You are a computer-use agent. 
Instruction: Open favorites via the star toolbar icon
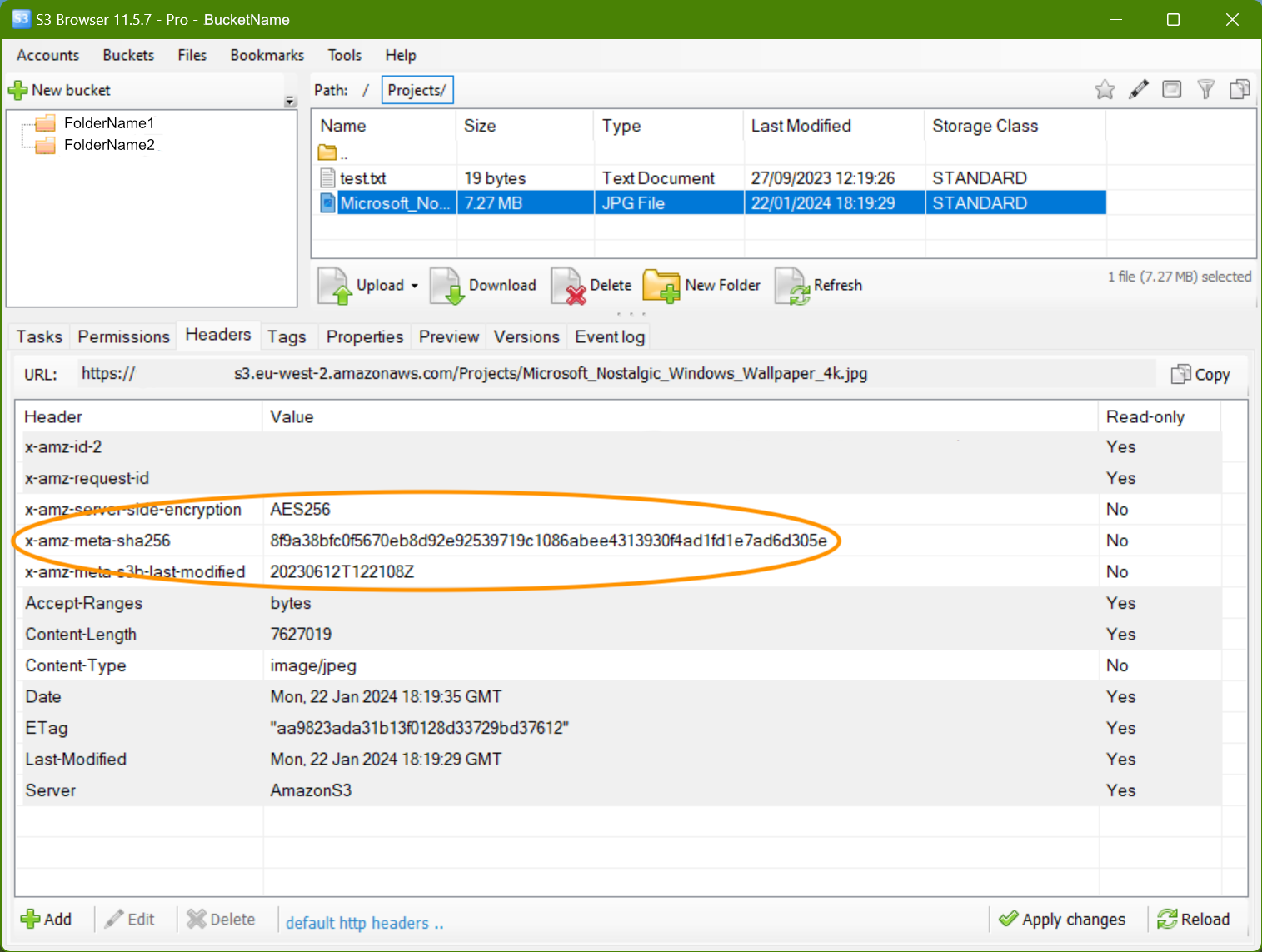pyautogui.click(x=1105, y=89)
